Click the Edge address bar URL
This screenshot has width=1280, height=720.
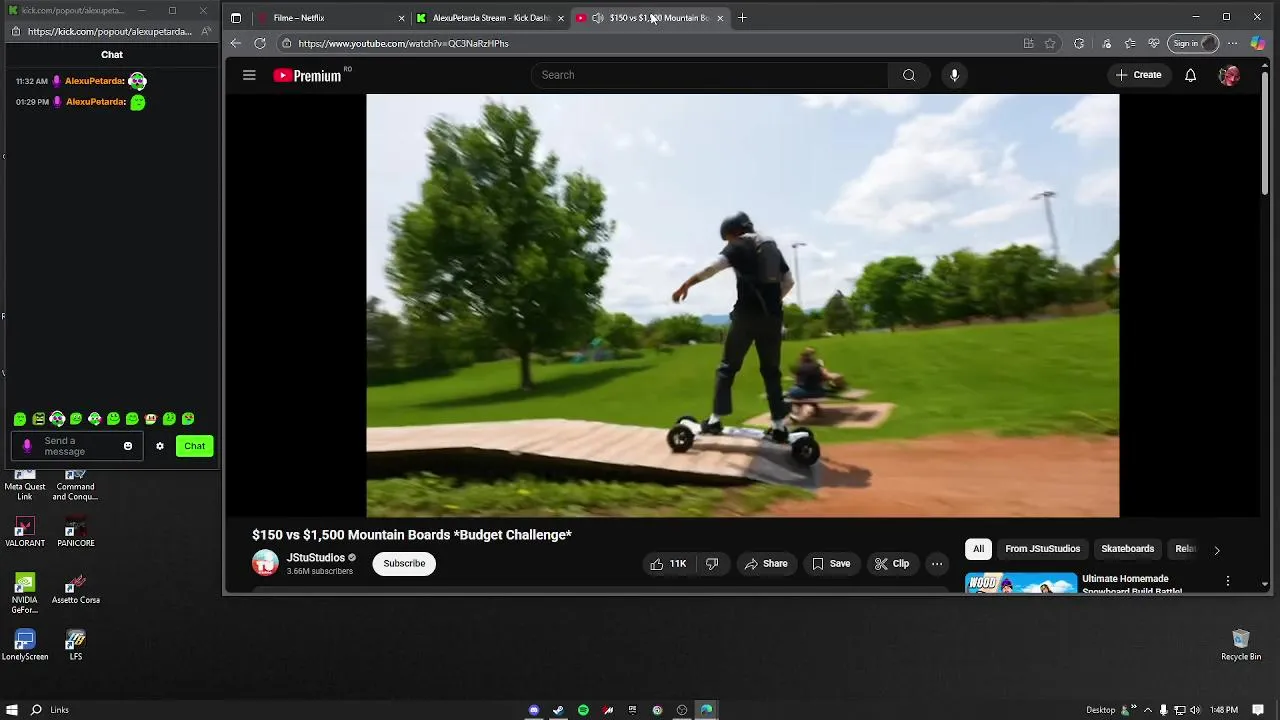[x=403, y=43]
